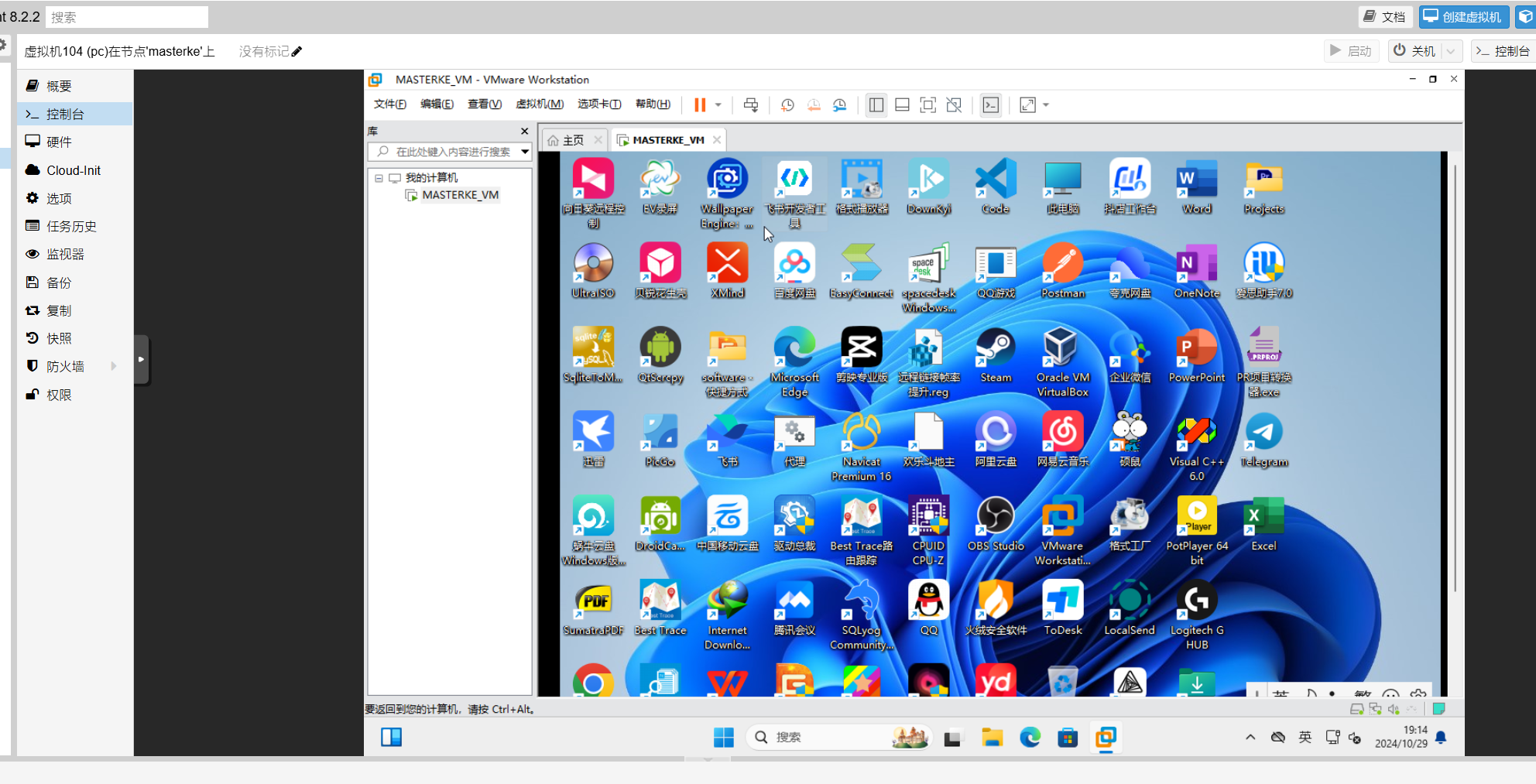
Task: Open the Windows Start button on taskbar
Action: 724,738
